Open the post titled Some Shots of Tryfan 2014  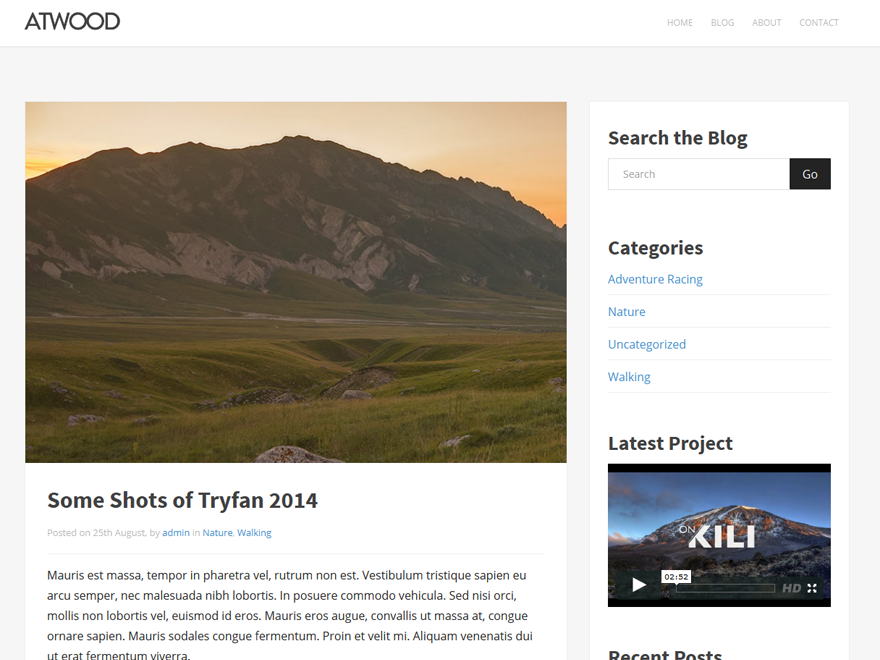coord(182,500)
